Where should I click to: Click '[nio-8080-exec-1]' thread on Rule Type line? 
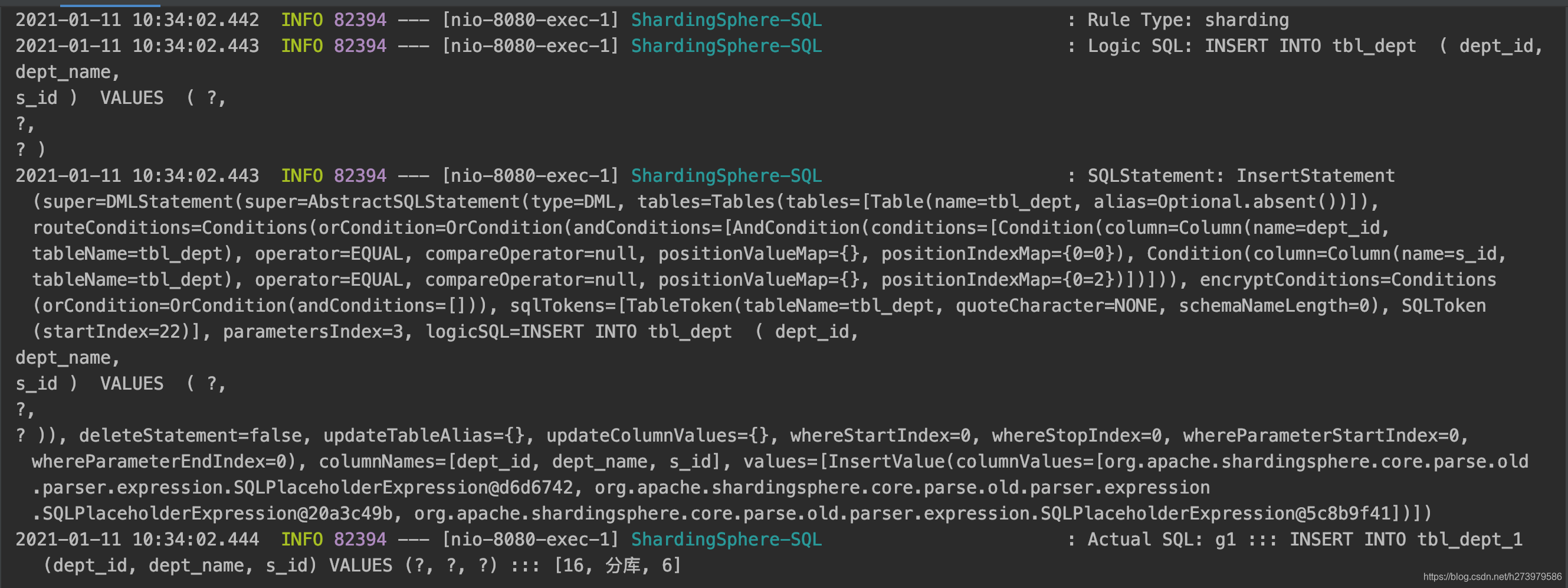pos(530,20)
